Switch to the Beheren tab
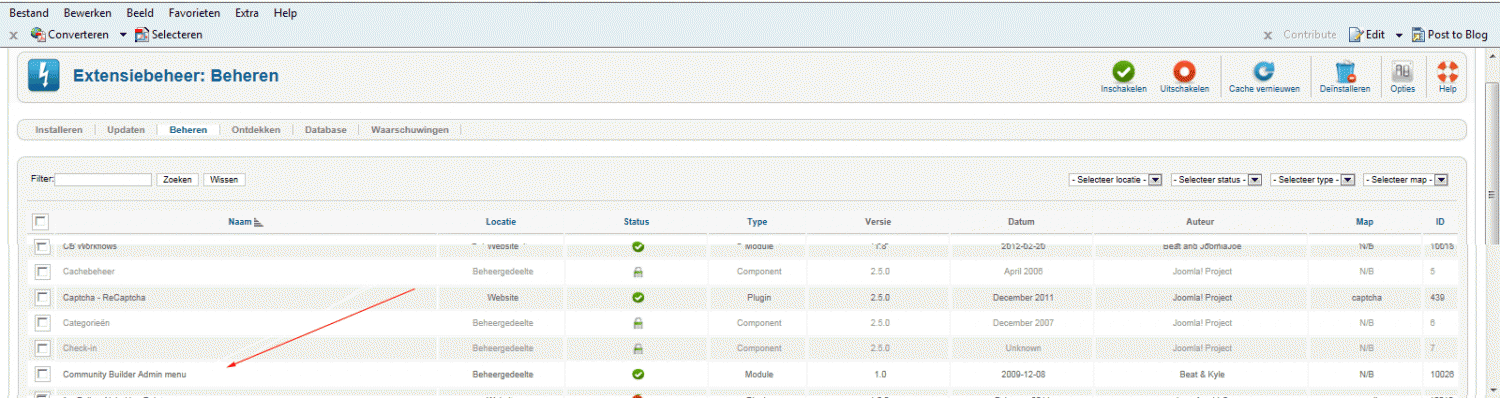 pos(188,130)
